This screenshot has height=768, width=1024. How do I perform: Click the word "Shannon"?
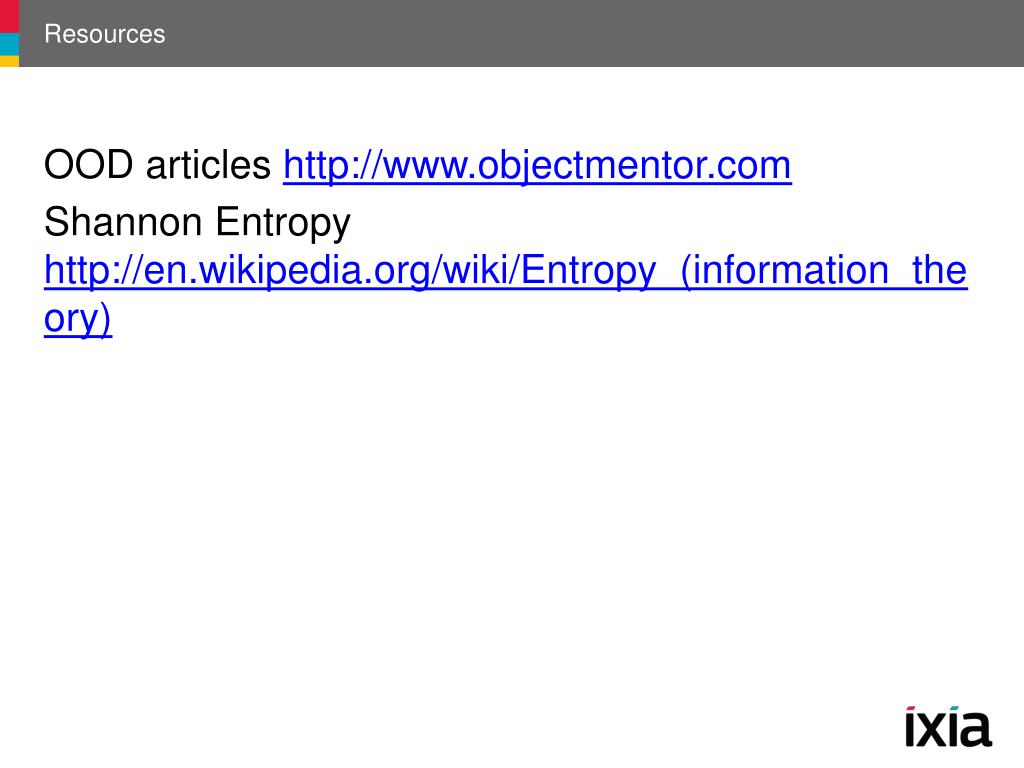tap(123, 222)
